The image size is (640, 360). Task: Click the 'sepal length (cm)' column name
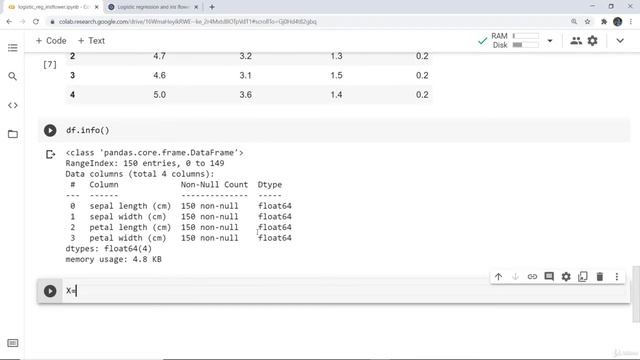tap(130, 206)
